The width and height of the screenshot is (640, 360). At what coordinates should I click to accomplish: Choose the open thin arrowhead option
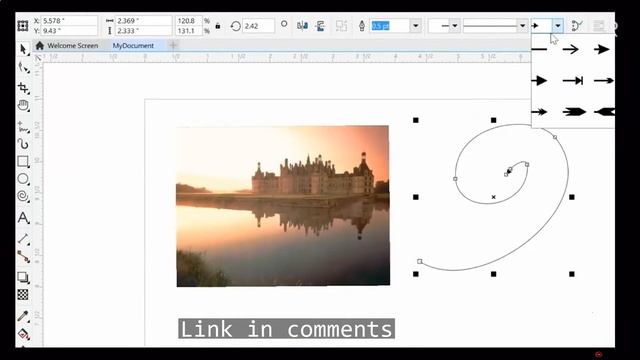(x=571, y=49)
